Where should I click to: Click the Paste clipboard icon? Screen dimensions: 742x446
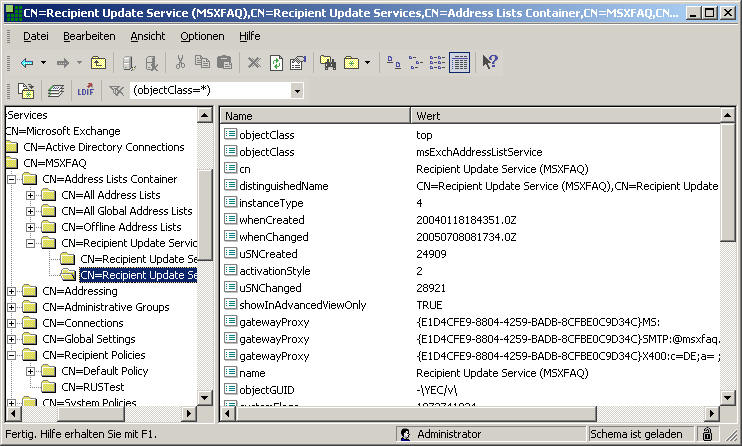224,62
